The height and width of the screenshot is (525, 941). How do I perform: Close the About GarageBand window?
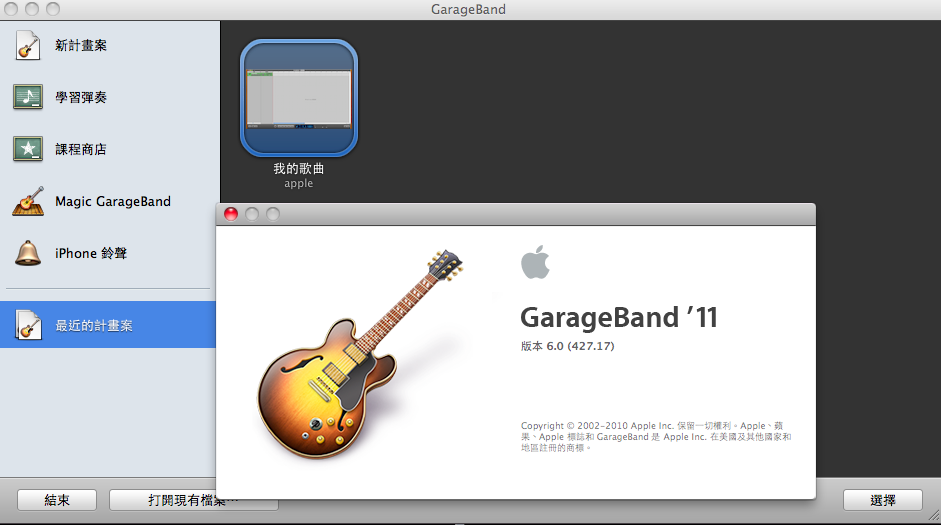[x=231, y=214]
